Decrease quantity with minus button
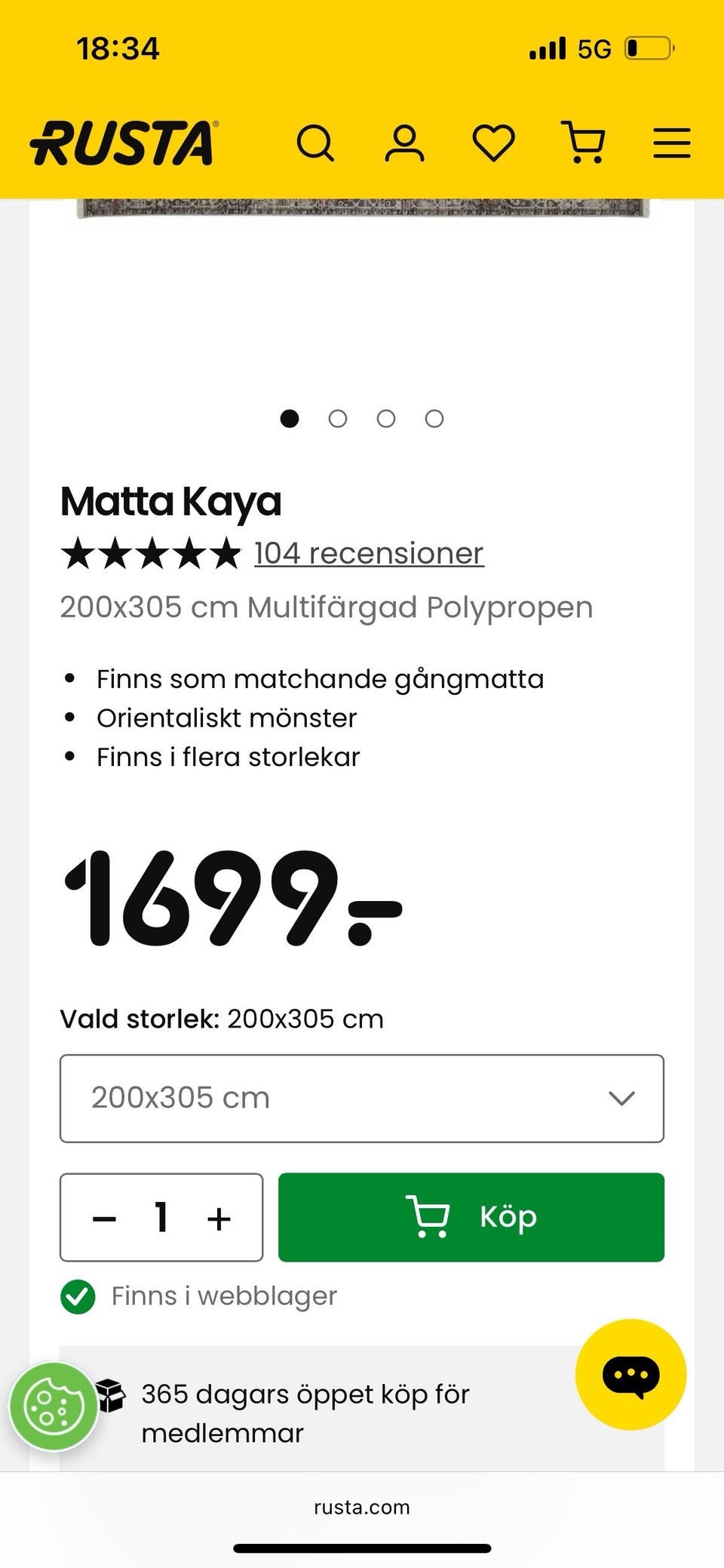This screenshot has height=1568, width=724. click(104, 1218)
